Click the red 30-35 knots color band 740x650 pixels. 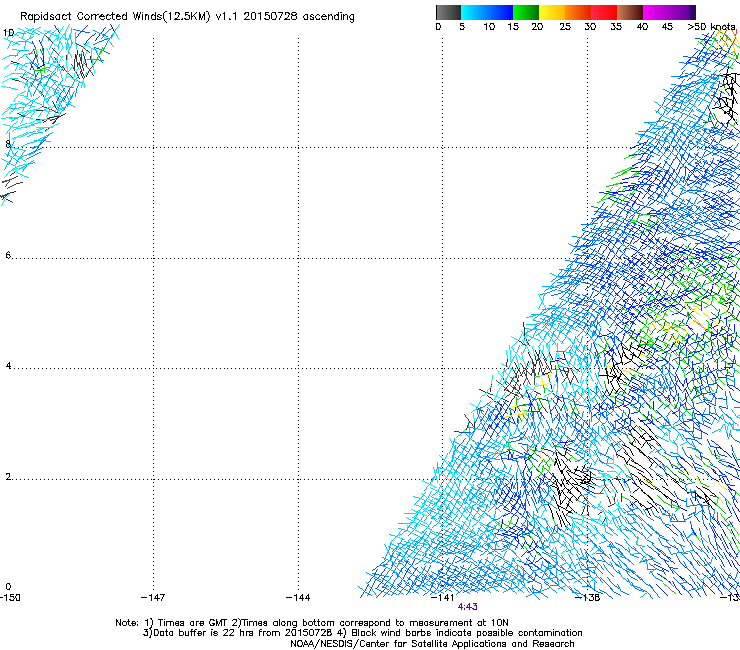604,12
